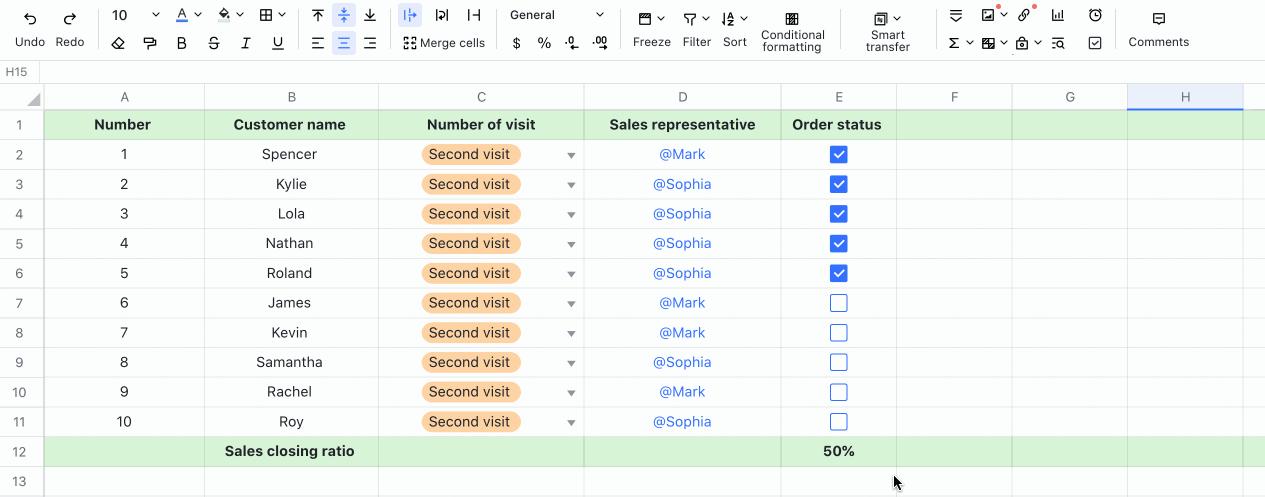Open the fill color picker
The image size is (1265, 497).
click(x=224, y=15)
